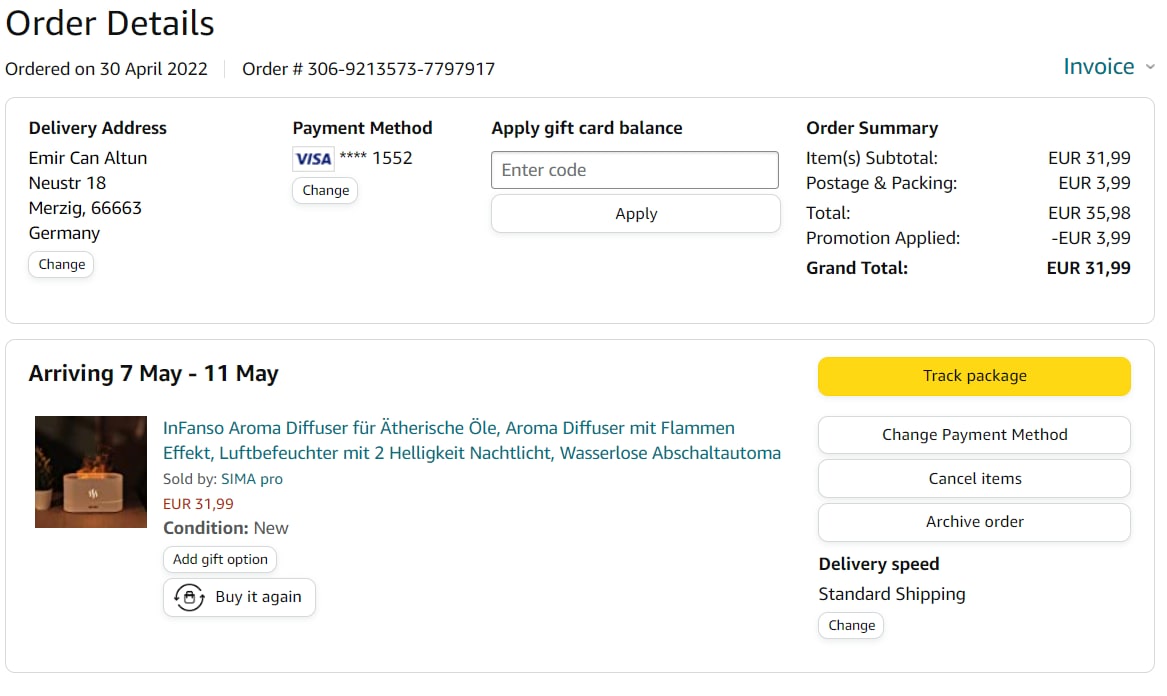Open the aroma diffuser product thumbnail
The image size is (1167, 696).
91,472
